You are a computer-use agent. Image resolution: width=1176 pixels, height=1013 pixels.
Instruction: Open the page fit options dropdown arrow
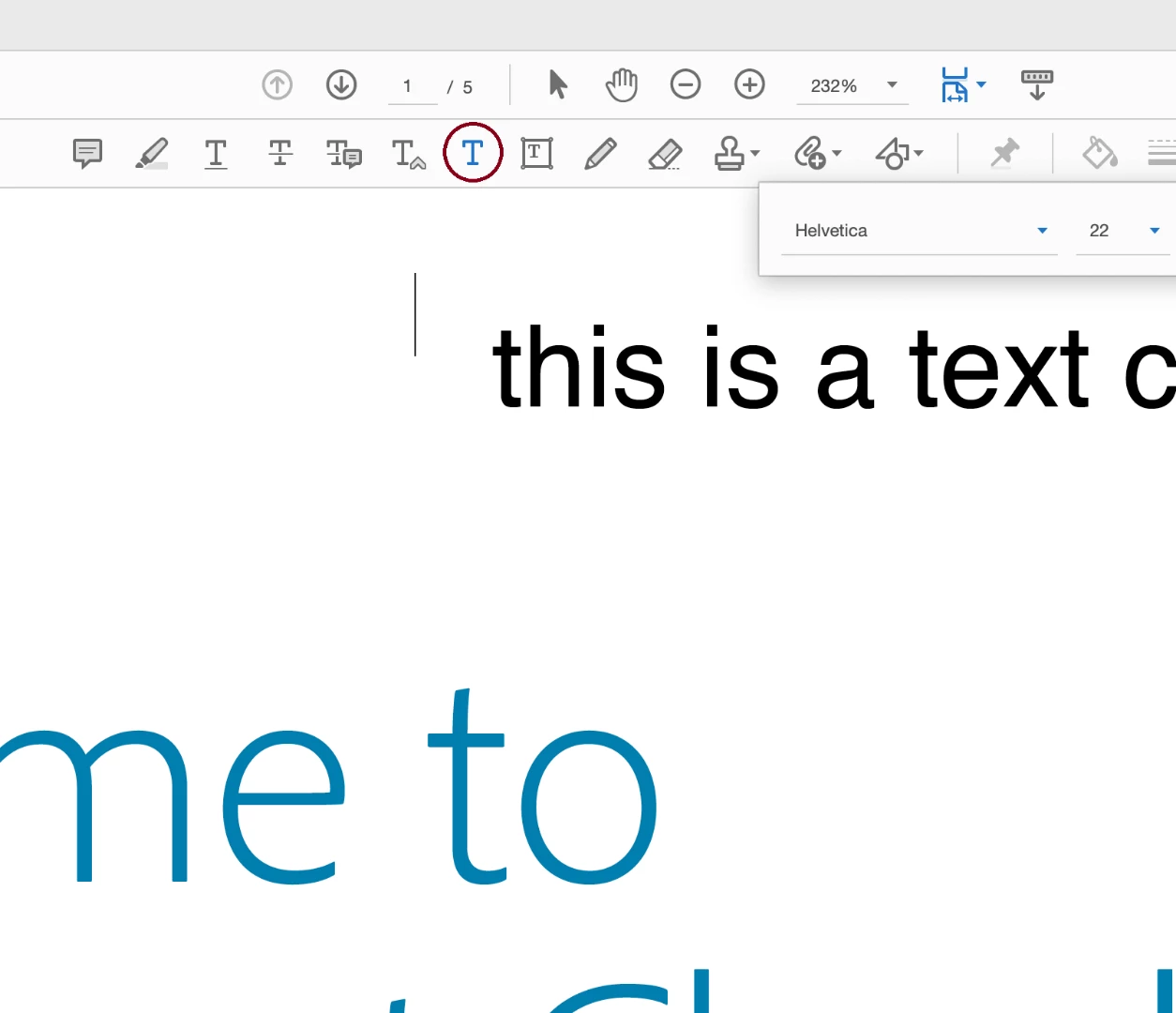981,84
